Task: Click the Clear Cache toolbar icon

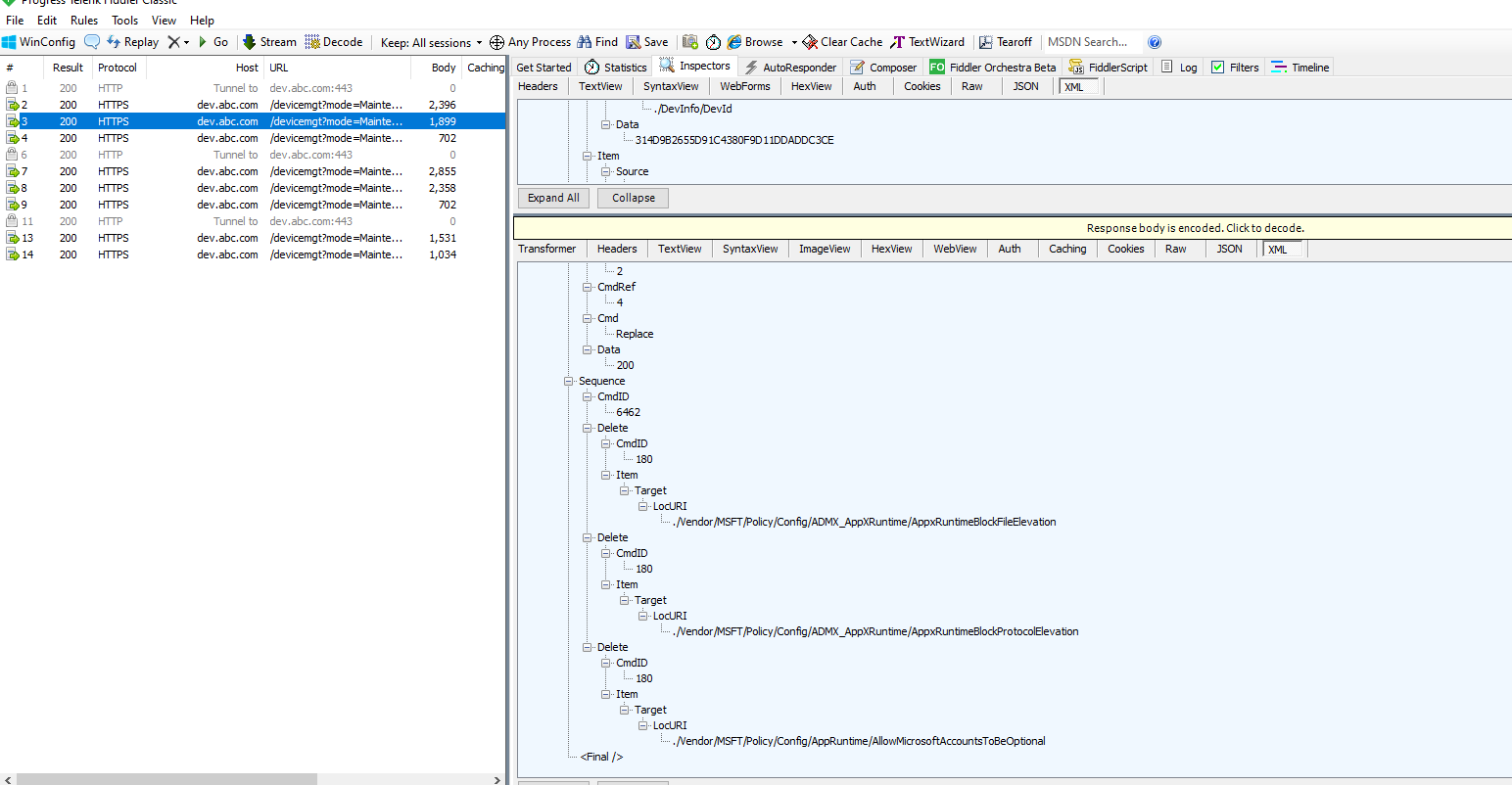Action: [x=841, y=41]
